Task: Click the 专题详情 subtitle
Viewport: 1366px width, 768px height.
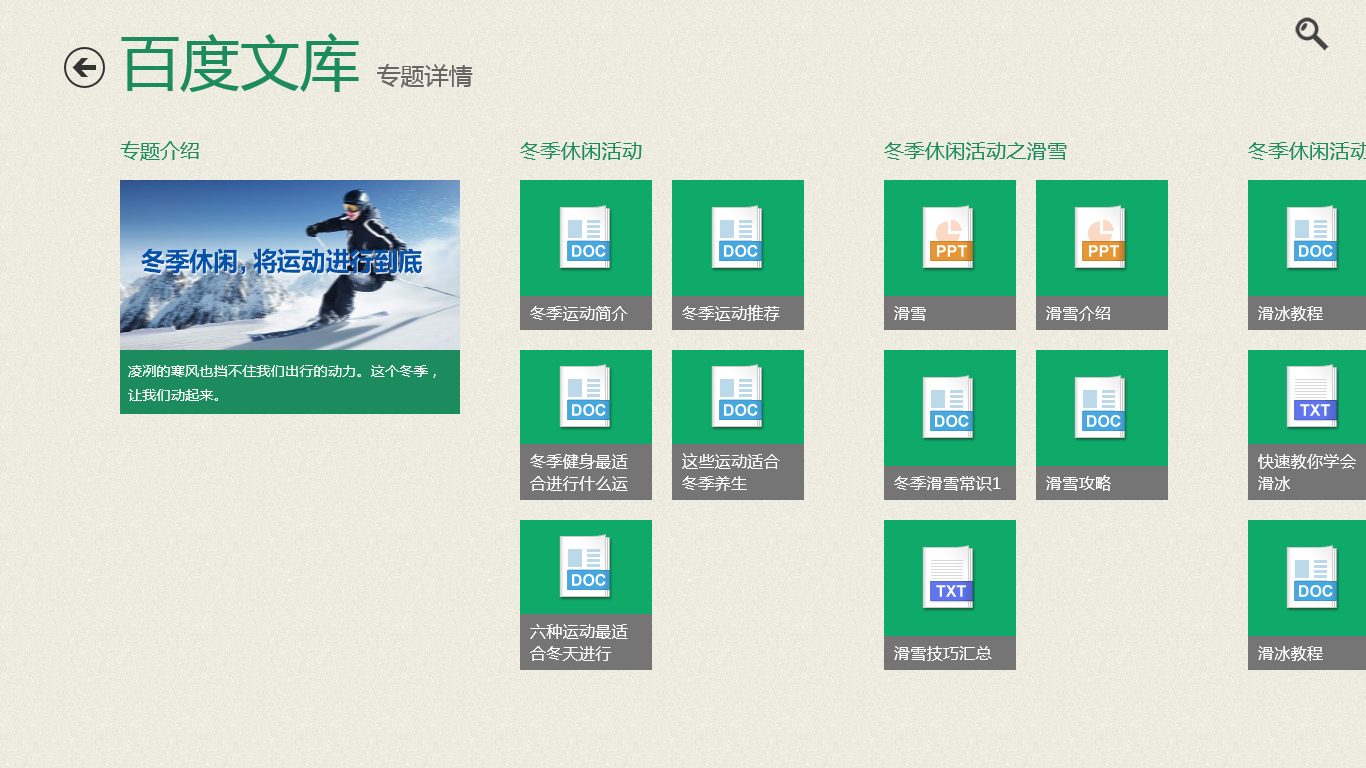Action: [424, 76]
